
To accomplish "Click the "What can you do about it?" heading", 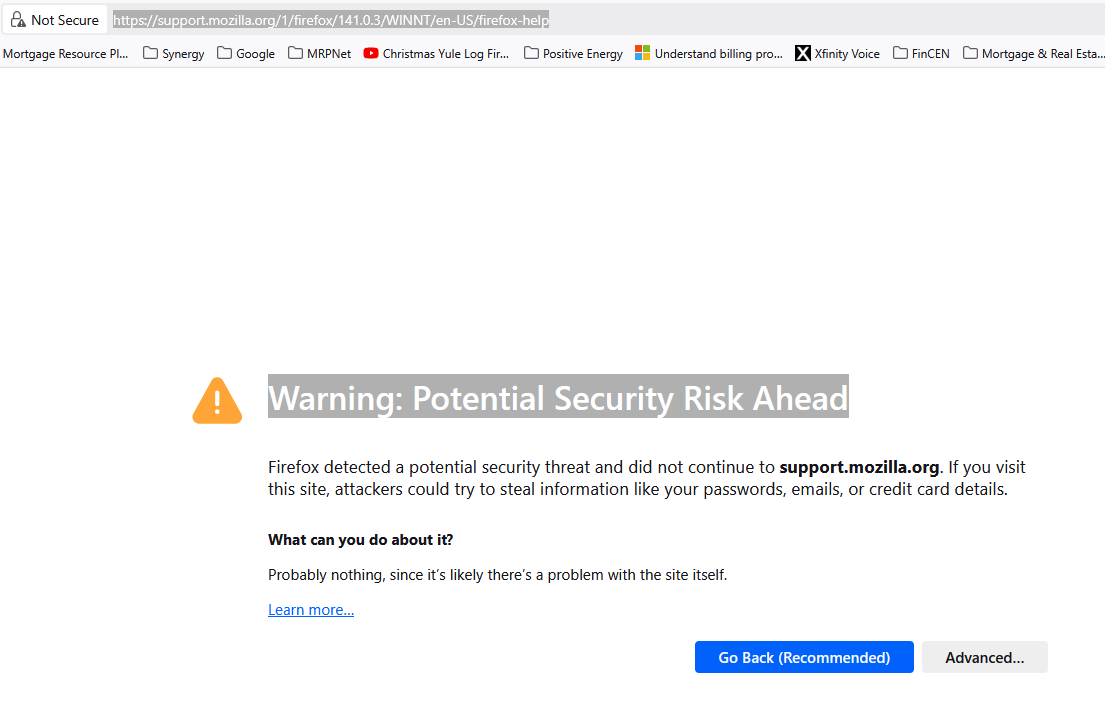I will 360,540.
